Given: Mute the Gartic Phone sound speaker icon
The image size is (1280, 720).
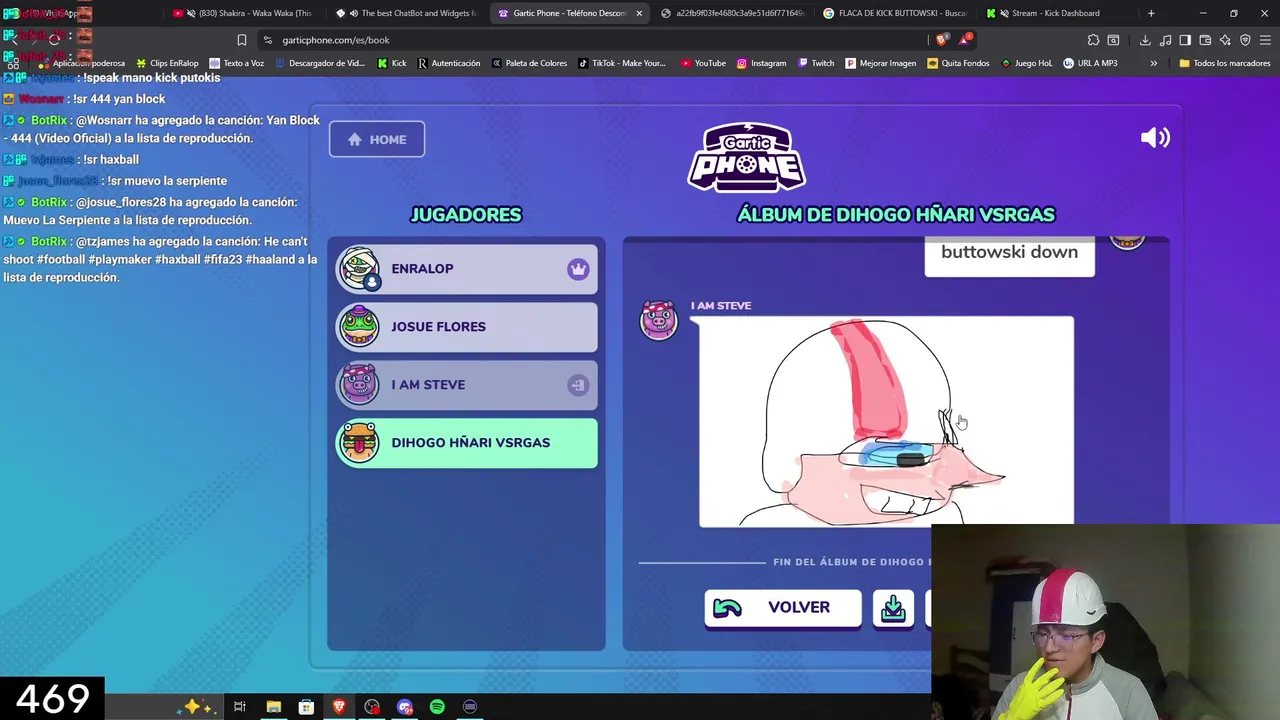Looking at the screenshot, I should click(1155, 138).
